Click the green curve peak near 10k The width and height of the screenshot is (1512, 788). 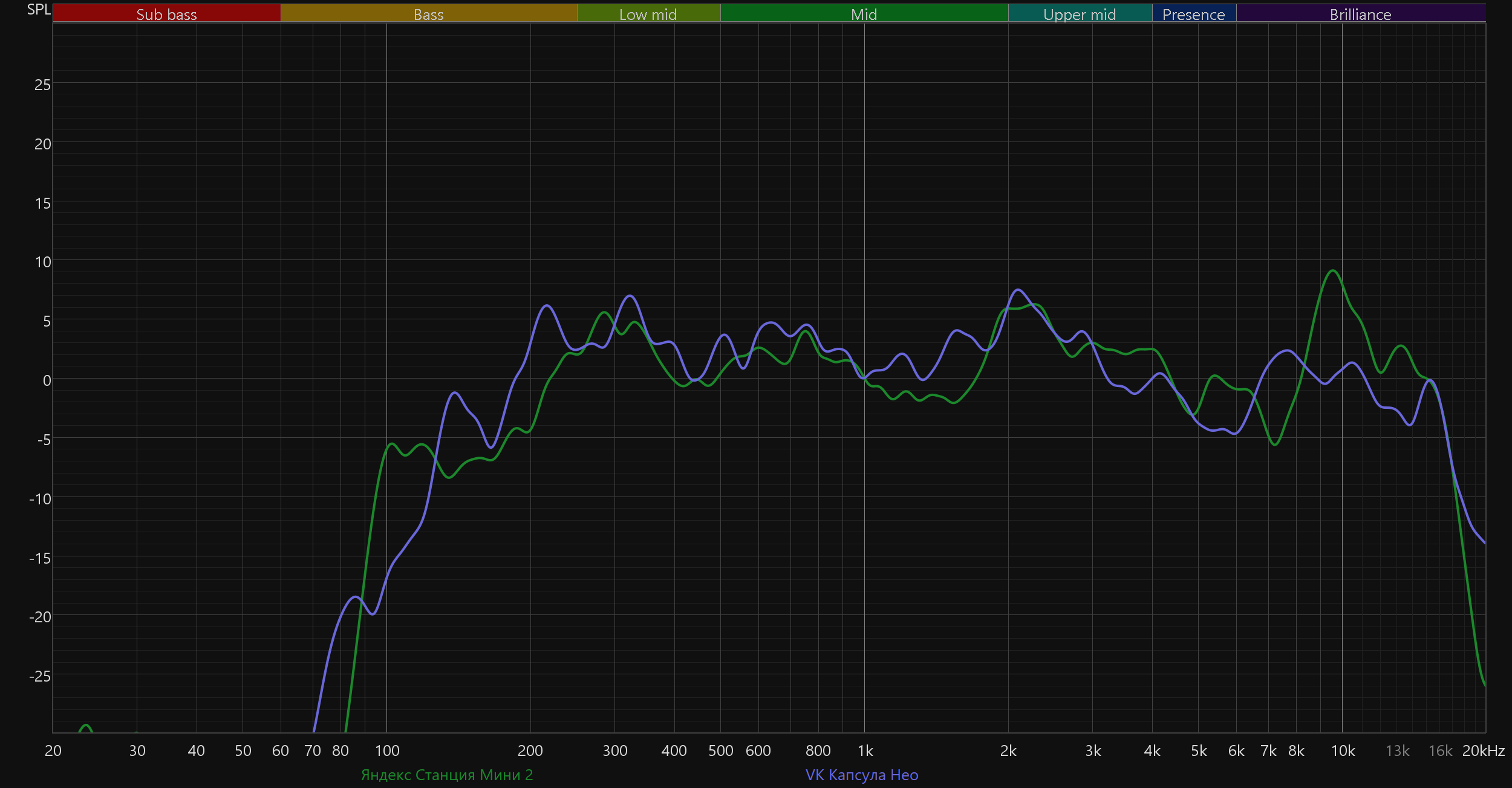pyautogui.click(x=1333, y=271)
